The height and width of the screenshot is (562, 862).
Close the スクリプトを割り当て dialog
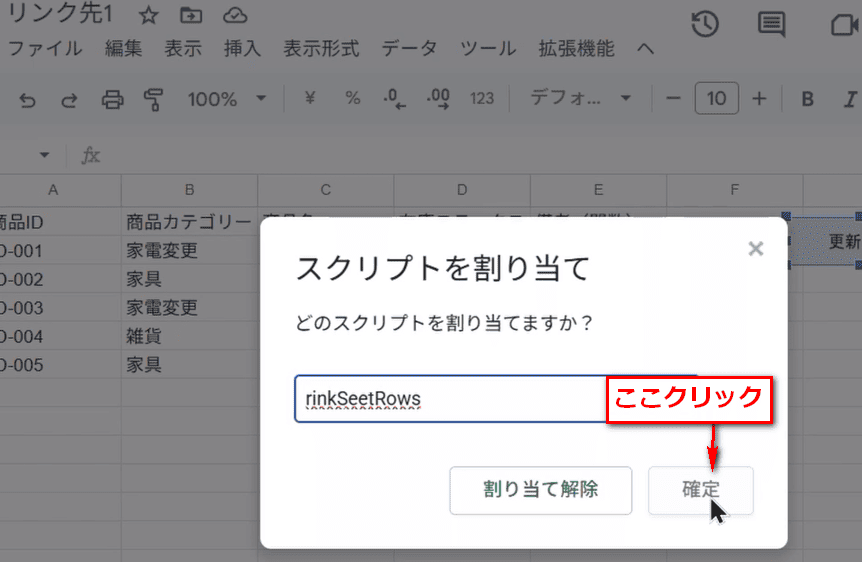point(756,249)
